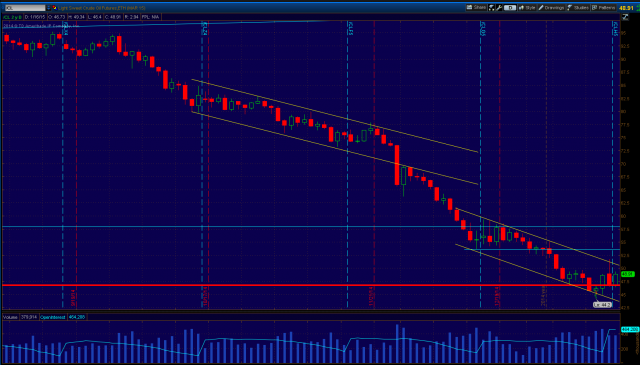Click the upper cyan horizontal price level line
This screenshot has width=640, height=365.
(x=310, y=226)
